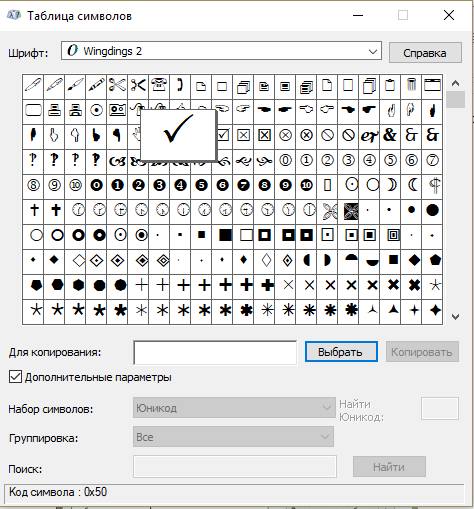Image resolution: width=474 pixels, height=509 pixels.
Task: Select the trash can symbol
Action: (x=411, y=85)
